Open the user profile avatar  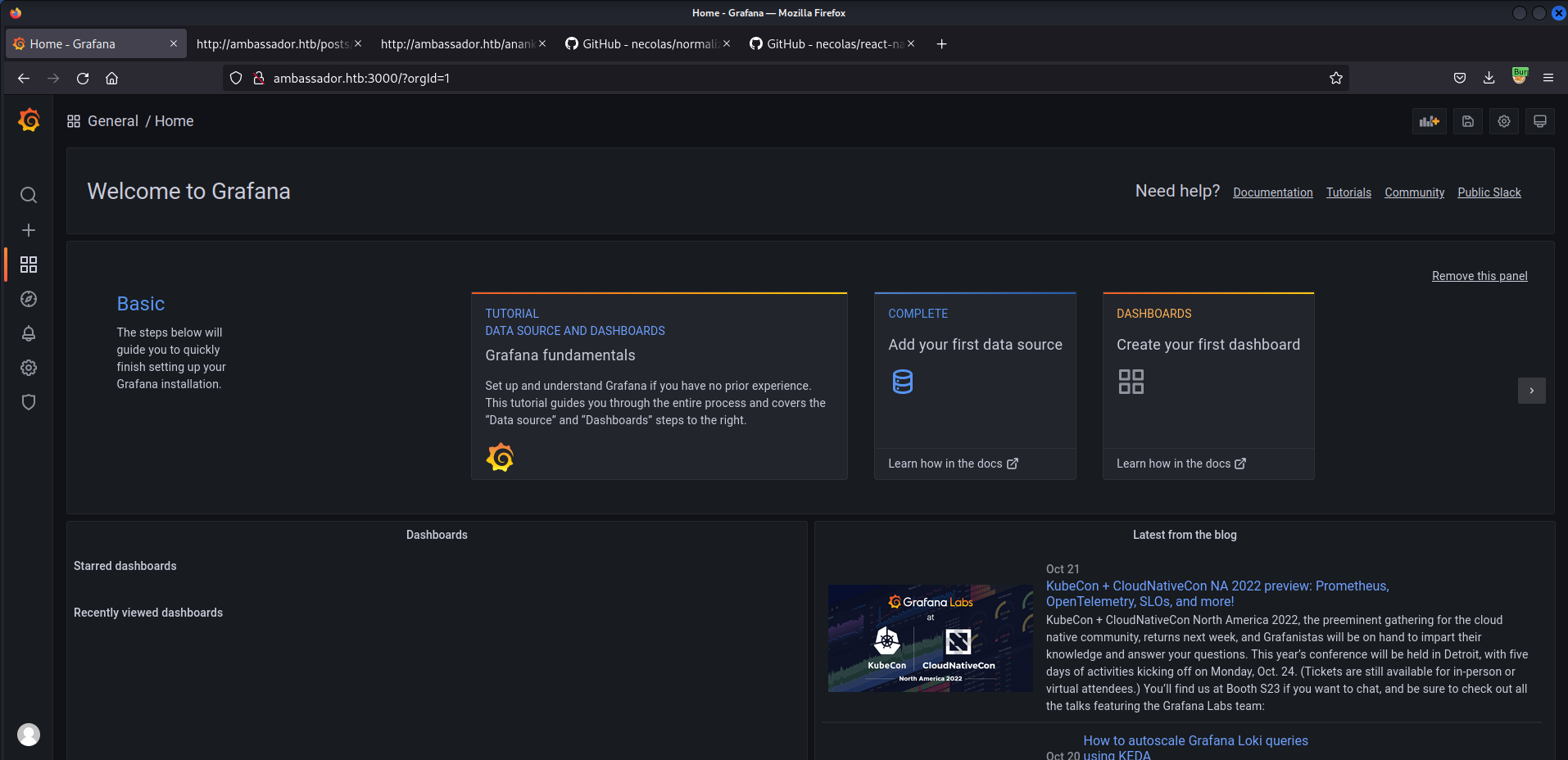(x=29, y=735)
